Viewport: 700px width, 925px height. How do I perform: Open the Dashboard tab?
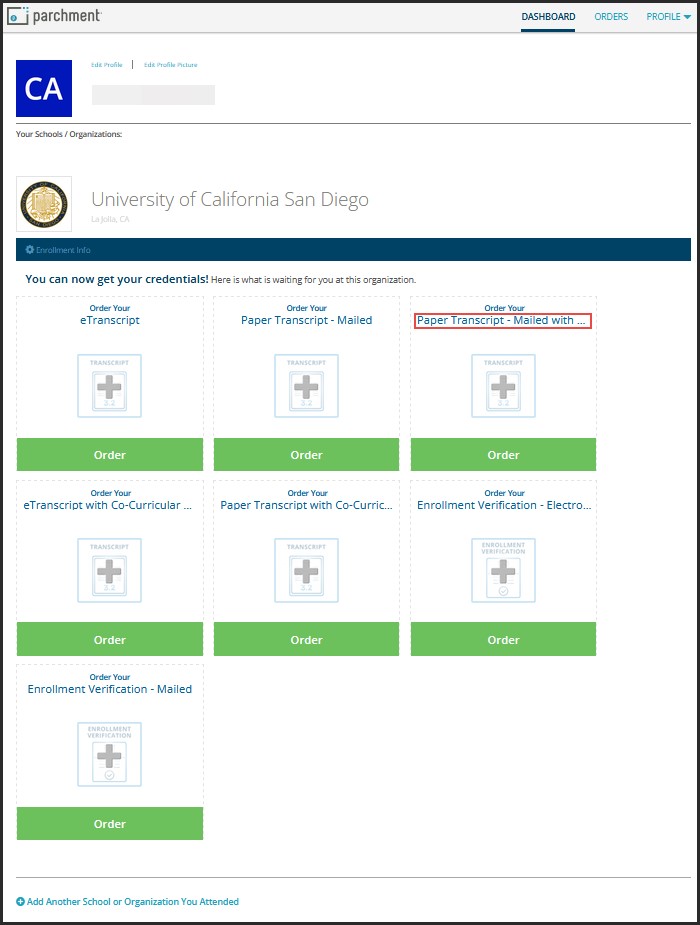[x=548, y=17]
